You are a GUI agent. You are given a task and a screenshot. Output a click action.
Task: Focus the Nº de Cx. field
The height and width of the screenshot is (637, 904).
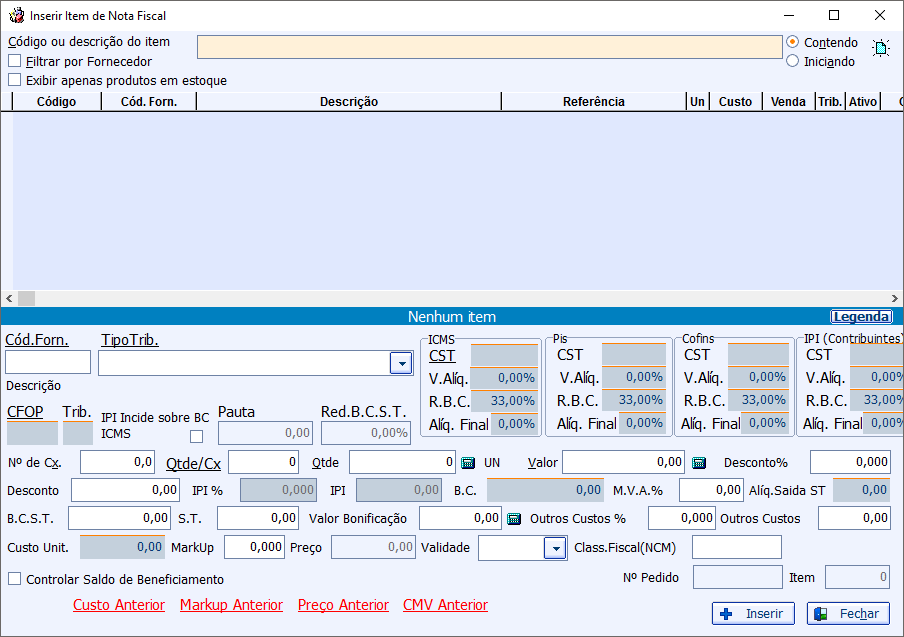118,462
